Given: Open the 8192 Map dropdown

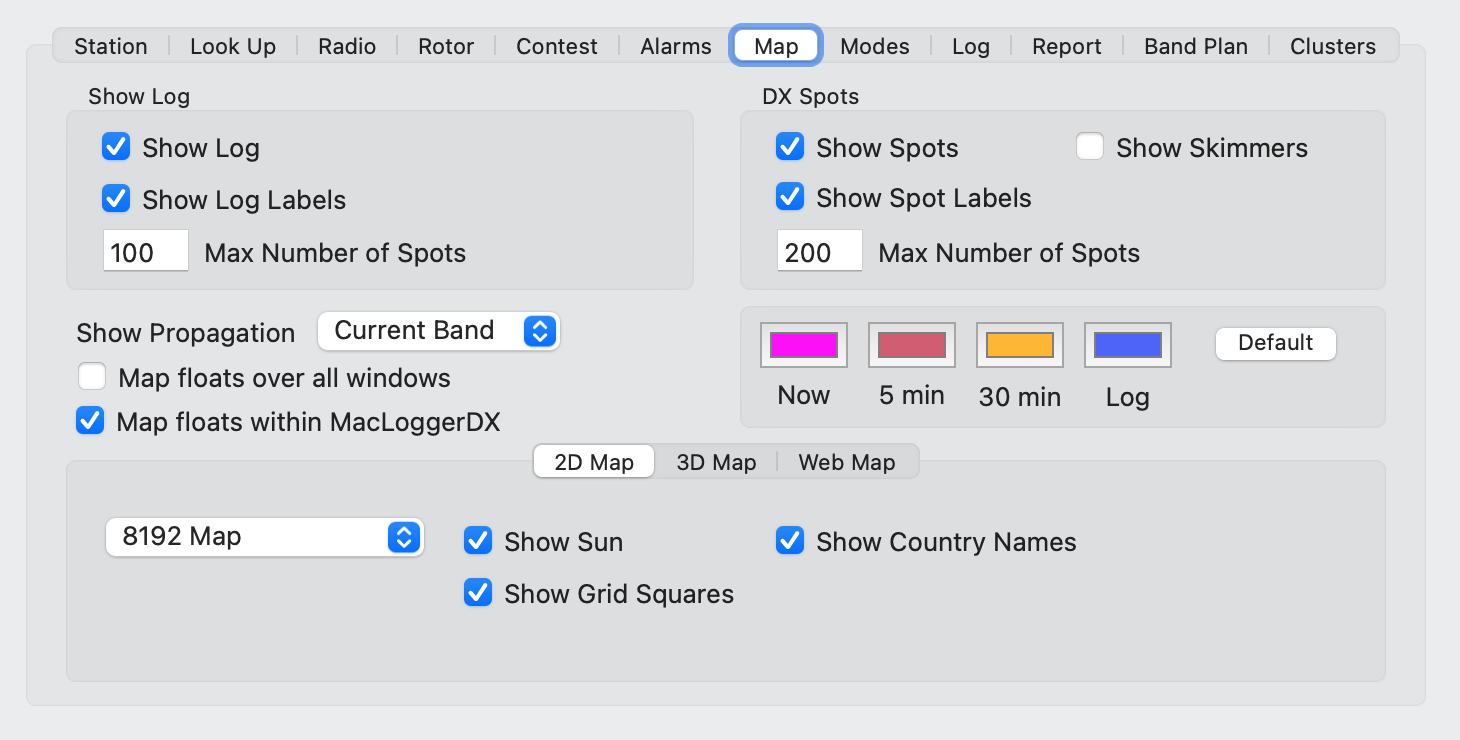Looking at the screenshot, I should pos(264,537).
